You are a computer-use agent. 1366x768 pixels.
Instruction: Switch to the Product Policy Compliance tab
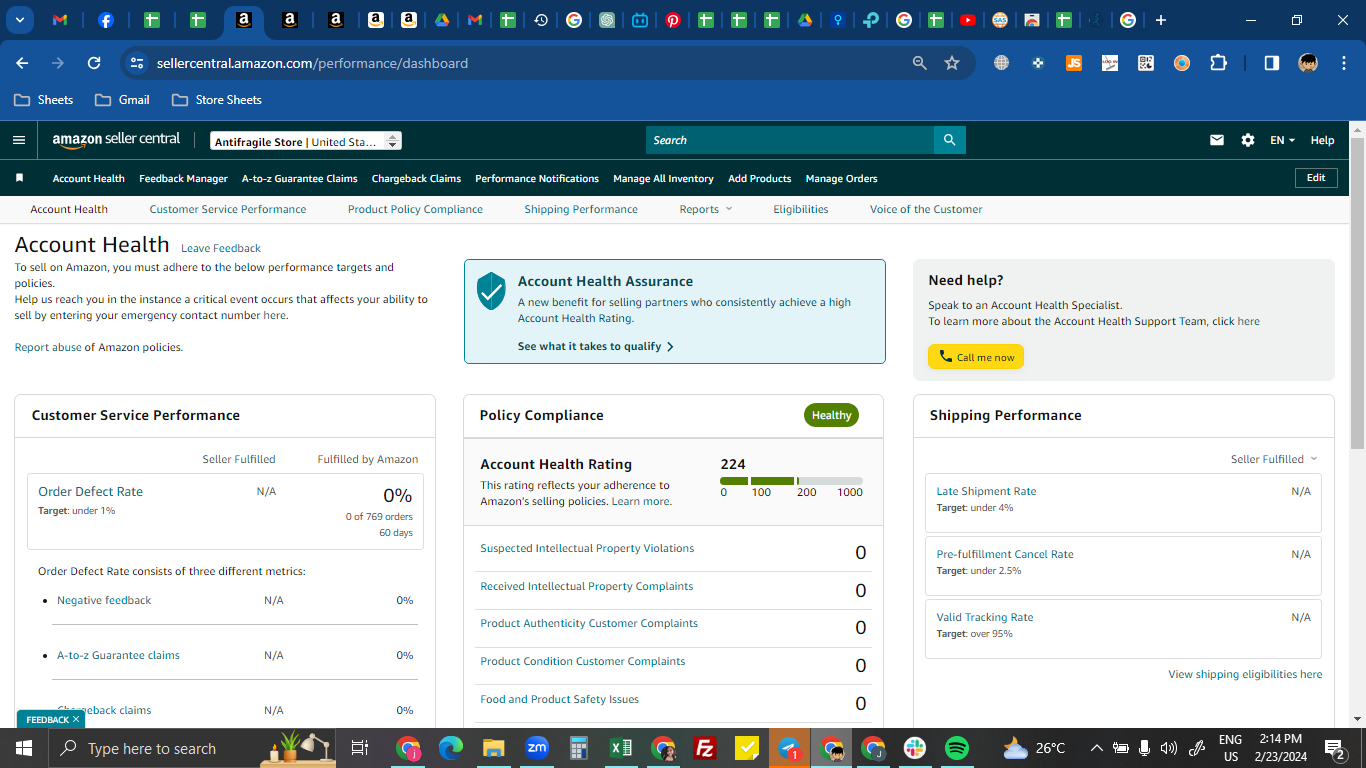click(x=415, y=209)
